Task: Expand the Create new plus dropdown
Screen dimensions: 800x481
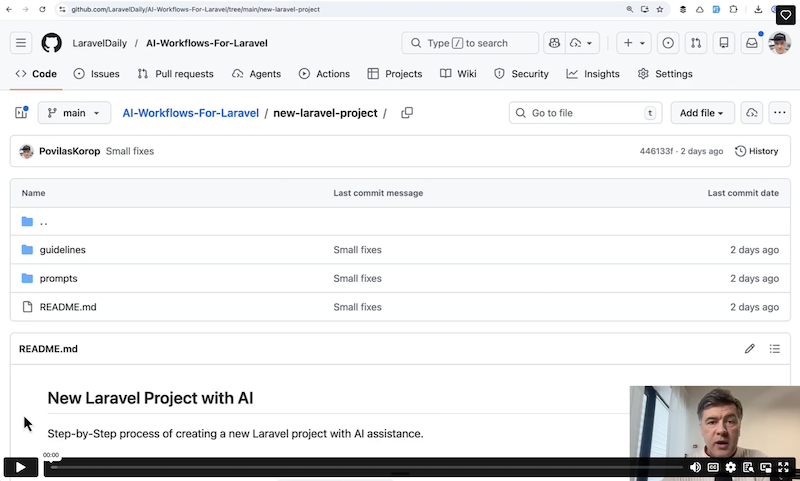Action: click(x=633, y=43)
